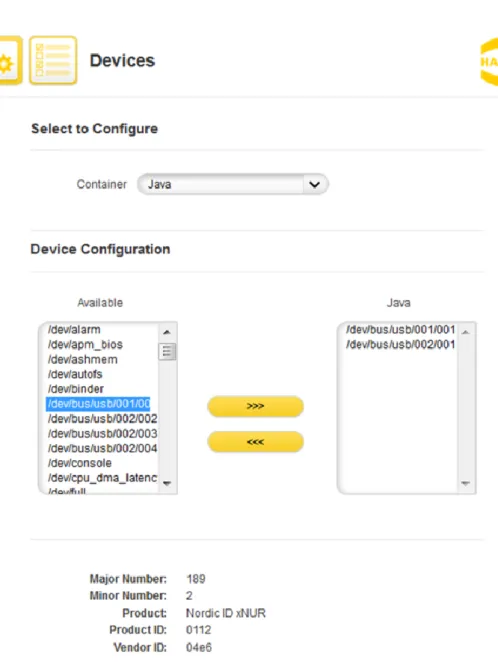498x662 pixels.
Task: Click the Product ID value 0112
Action: click(x=198, y=630)
